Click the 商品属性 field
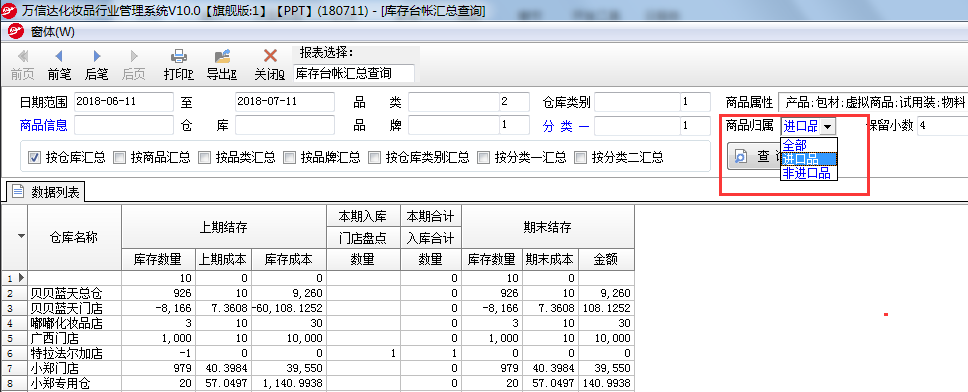 (873, 102)
